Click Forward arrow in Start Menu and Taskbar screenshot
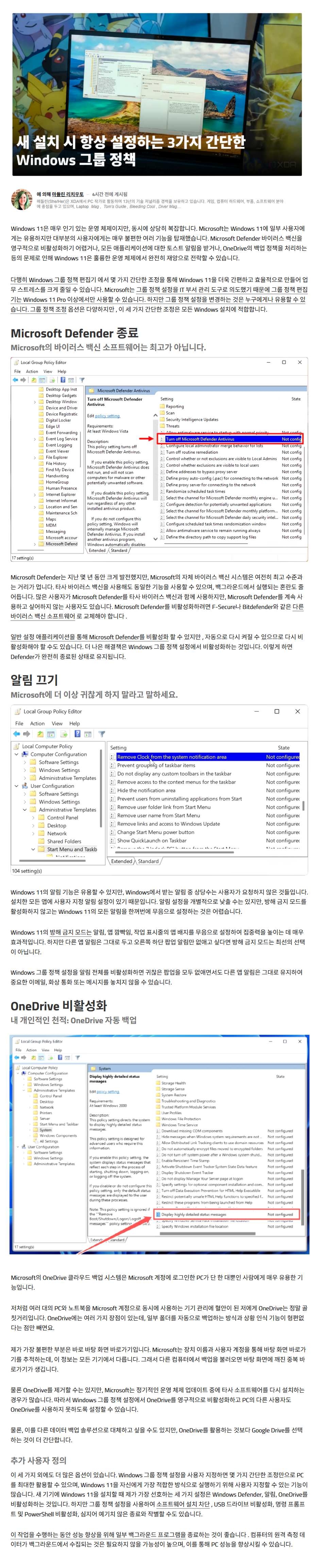The height and width of the screenshot is (1568, 319). [28, 733]
